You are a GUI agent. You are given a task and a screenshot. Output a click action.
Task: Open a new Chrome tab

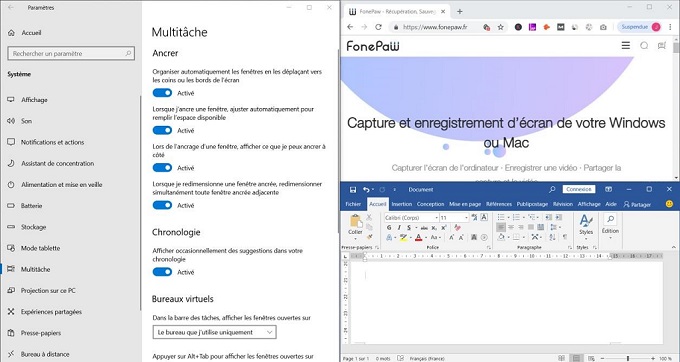(x=460, y=12)
